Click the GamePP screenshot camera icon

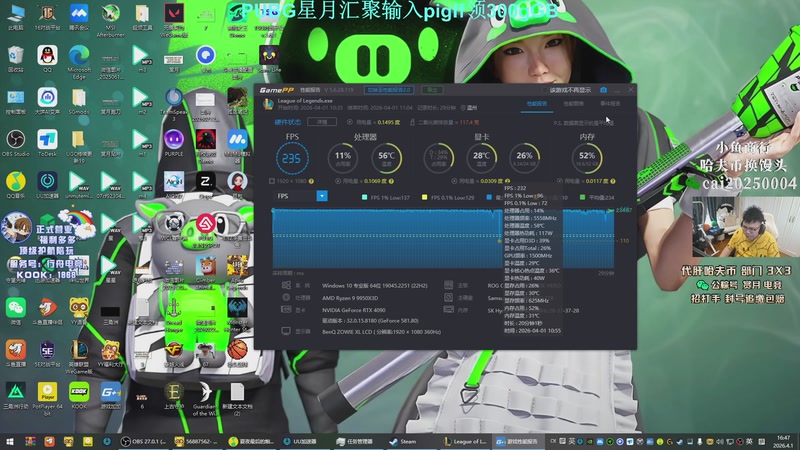click(x=604, y=90)
